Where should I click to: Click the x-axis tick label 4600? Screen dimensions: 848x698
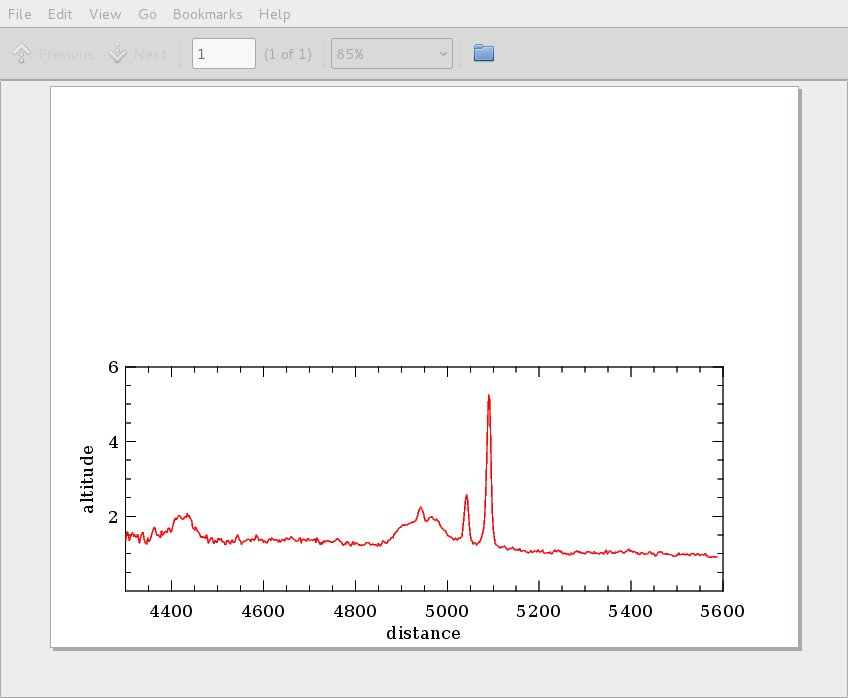tap(263, 611)
